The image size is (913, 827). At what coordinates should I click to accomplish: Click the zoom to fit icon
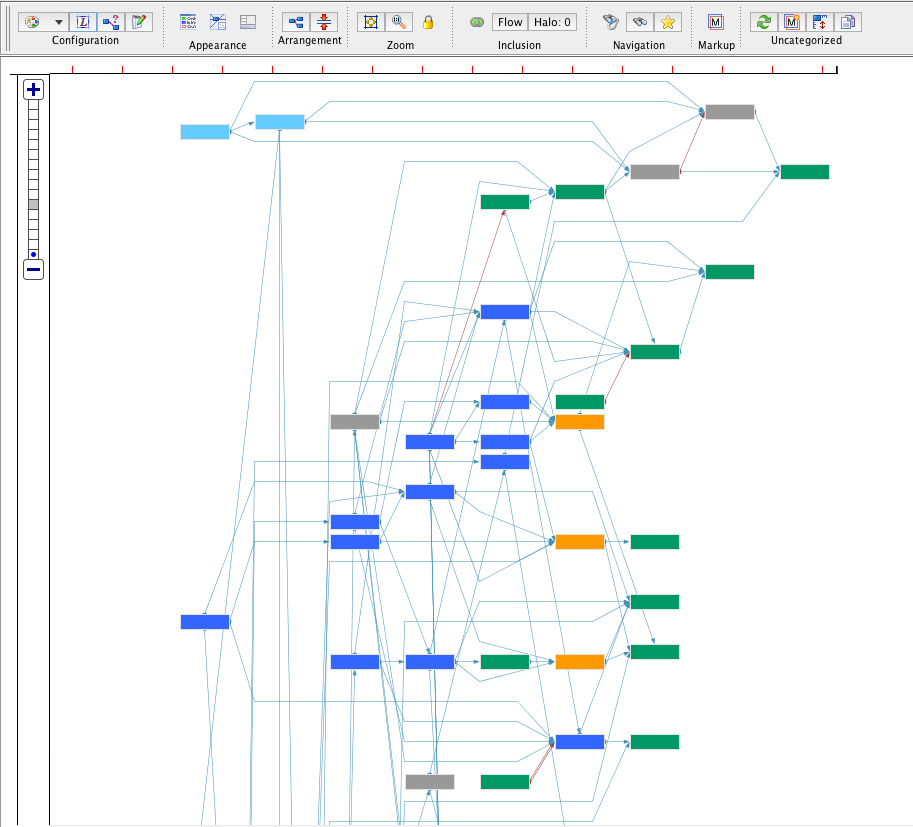coord(371,22)
